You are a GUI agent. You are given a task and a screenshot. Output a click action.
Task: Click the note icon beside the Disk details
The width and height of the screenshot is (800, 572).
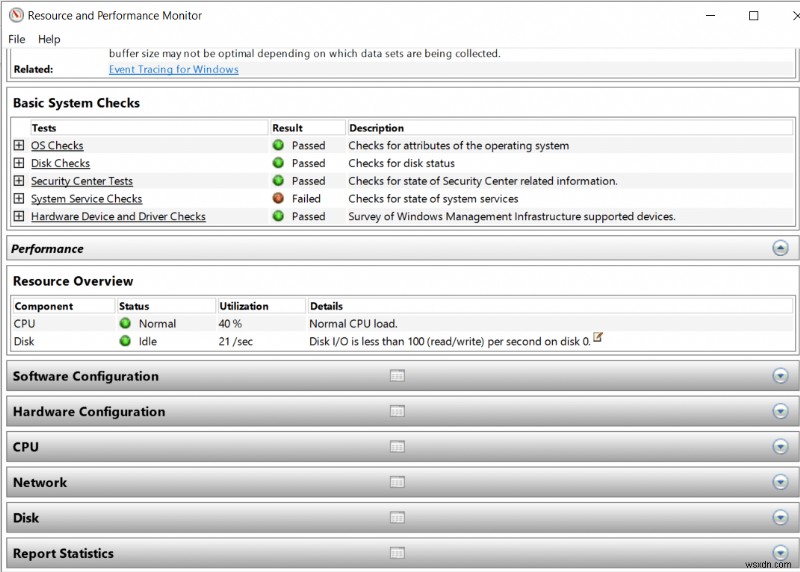(x=598, y=338)
